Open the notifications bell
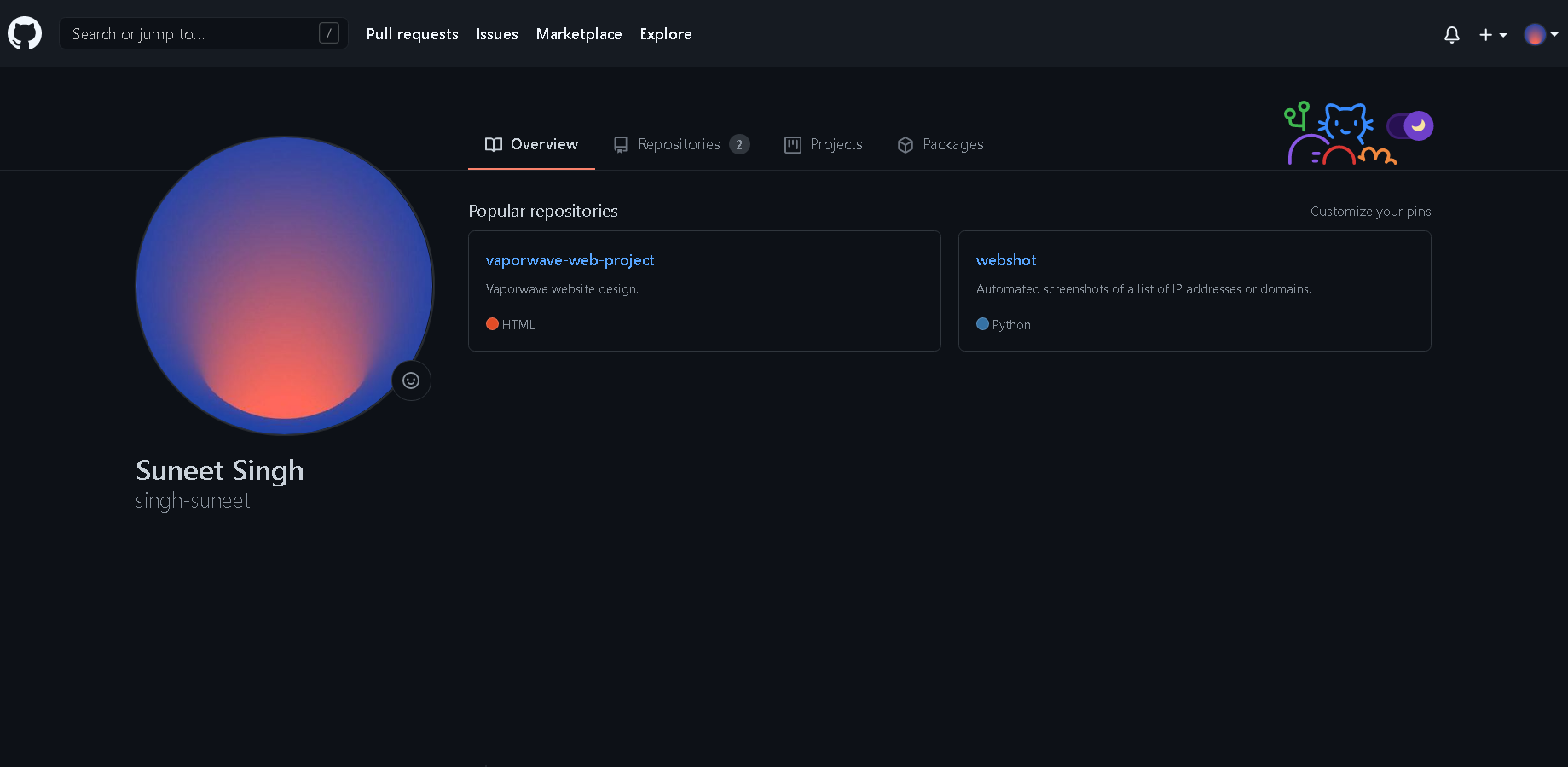Image resolution: width=1568 pixels, height=767 pixels. click(1451, 34)
